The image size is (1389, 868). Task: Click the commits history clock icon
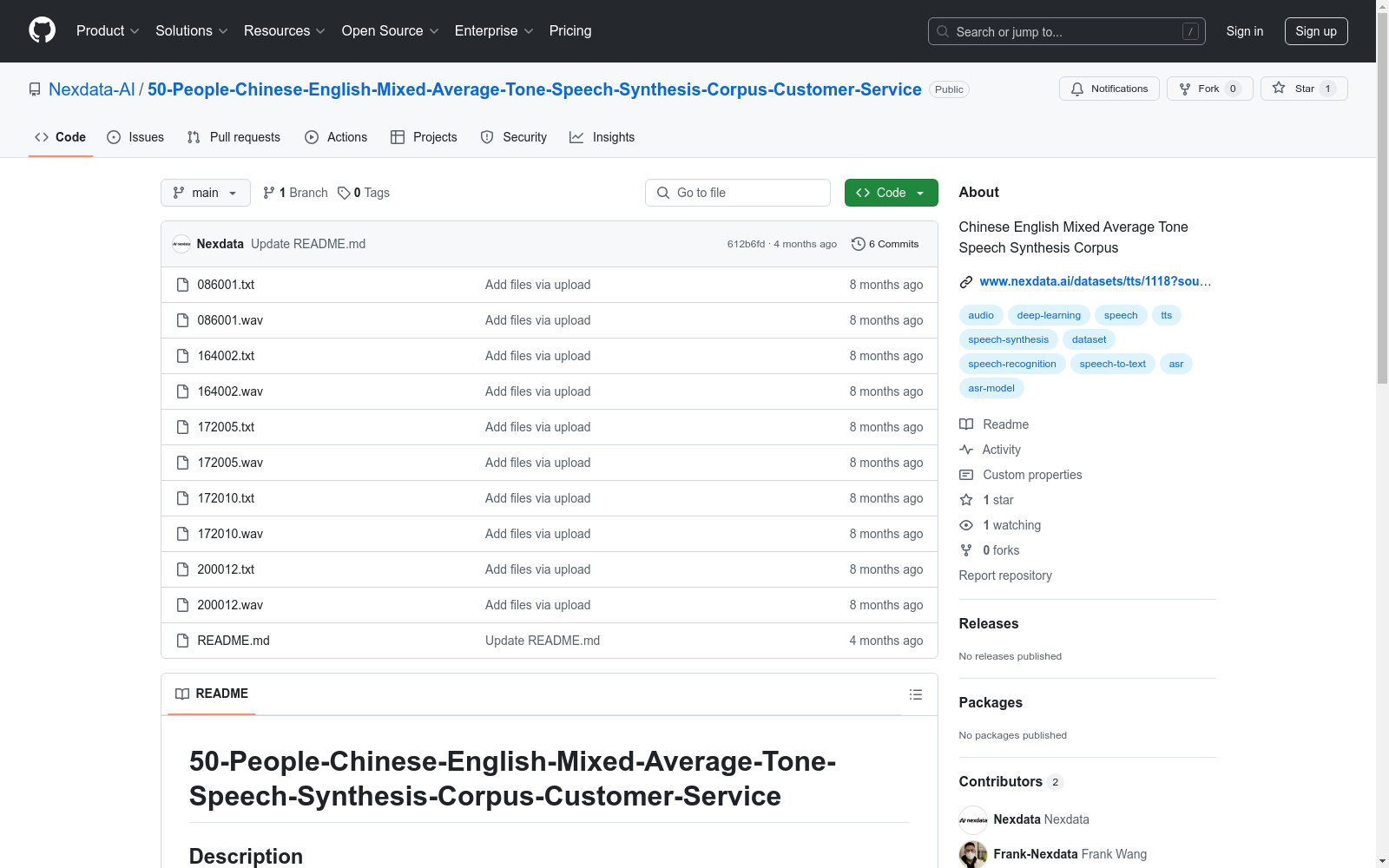point(859,244)
